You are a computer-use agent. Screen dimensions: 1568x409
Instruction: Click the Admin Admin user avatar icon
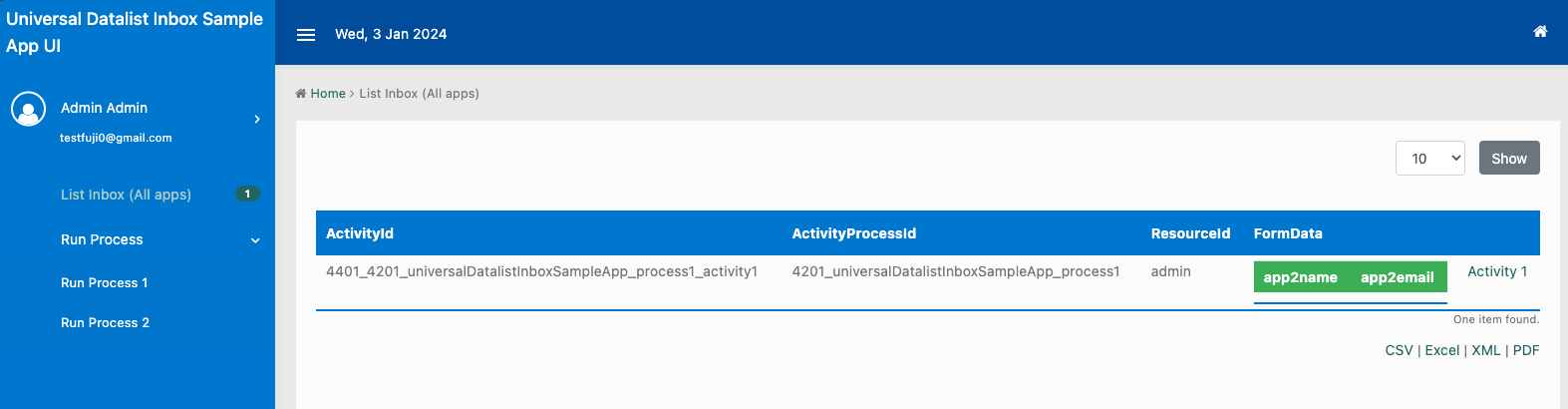click(x=28, y=109)
